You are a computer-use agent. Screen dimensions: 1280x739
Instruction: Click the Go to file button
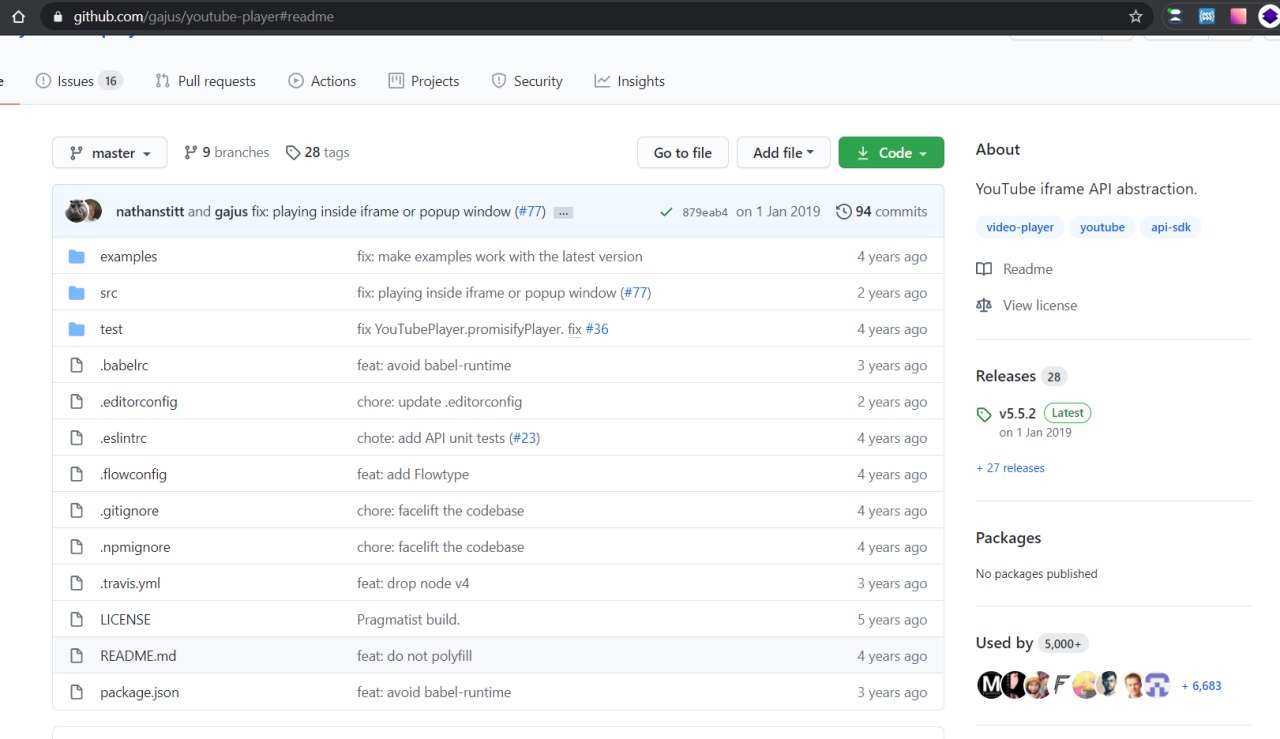click(683, 153)
